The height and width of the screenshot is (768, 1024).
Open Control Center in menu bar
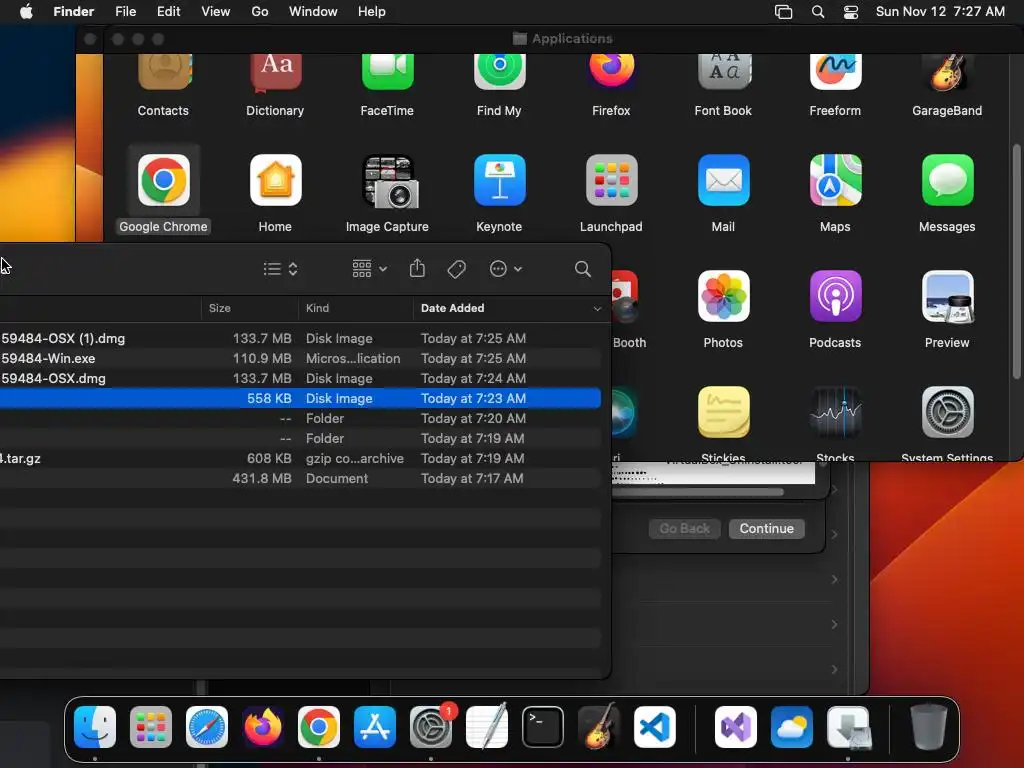(851, 12)
